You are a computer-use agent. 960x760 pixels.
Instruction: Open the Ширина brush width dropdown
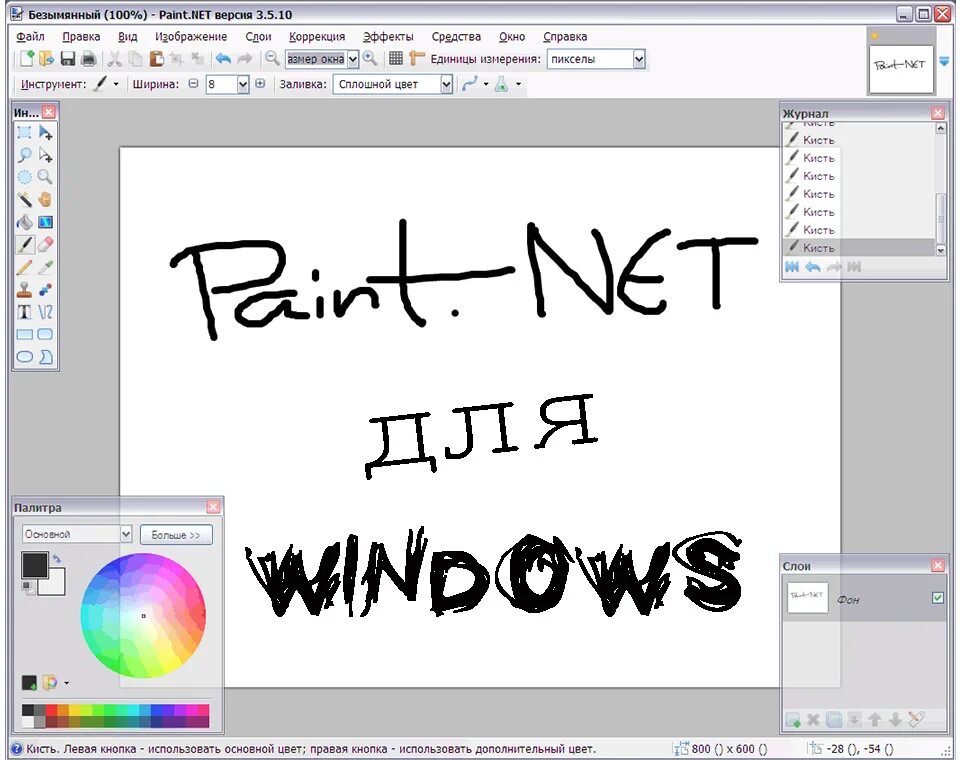tap(243, 84)
